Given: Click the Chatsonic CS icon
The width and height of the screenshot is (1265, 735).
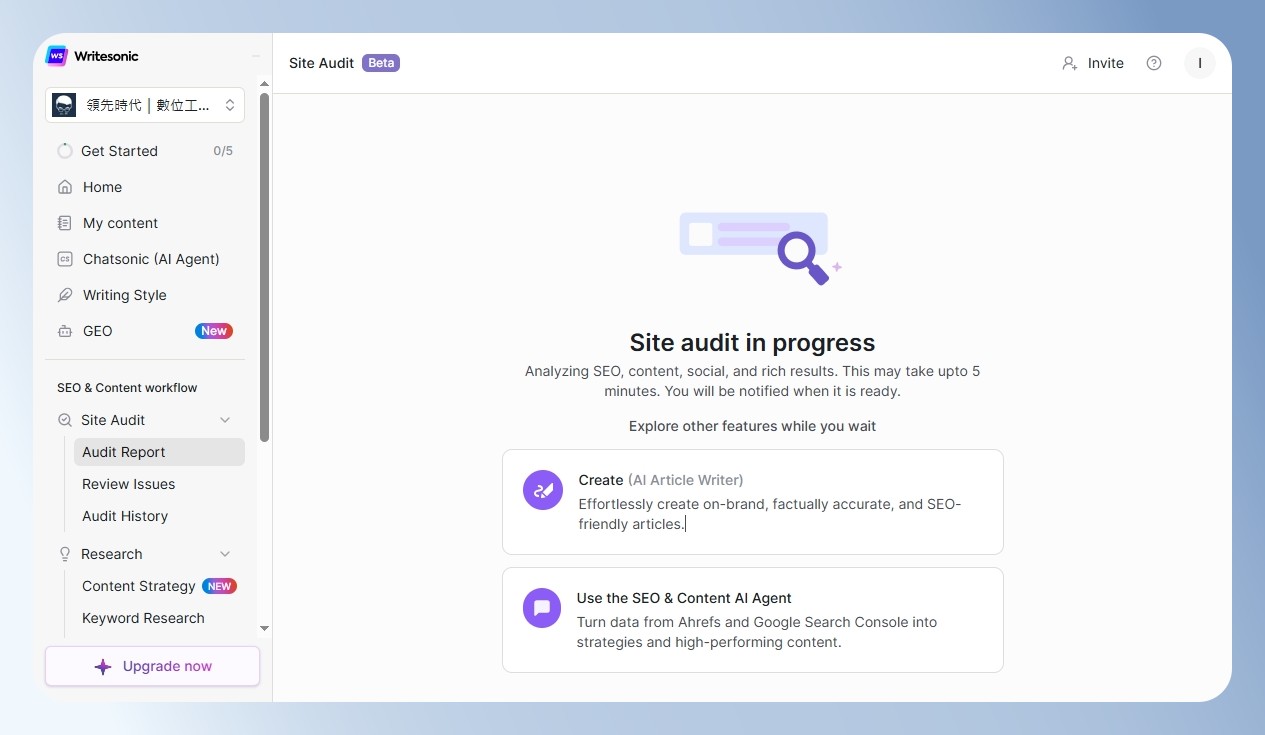Looking at the screenshot, I should point(65,259).
